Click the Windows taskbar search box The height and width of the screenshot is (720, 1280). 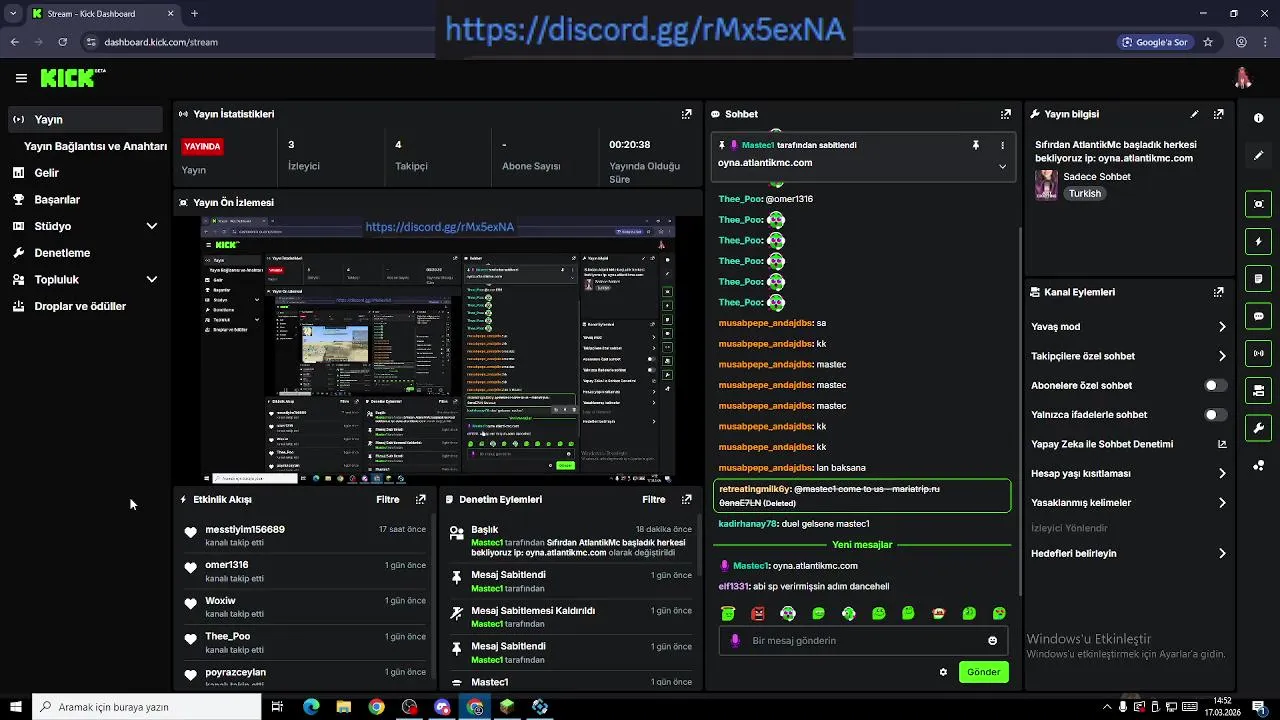pyautogui.click(x=147, y=707)
